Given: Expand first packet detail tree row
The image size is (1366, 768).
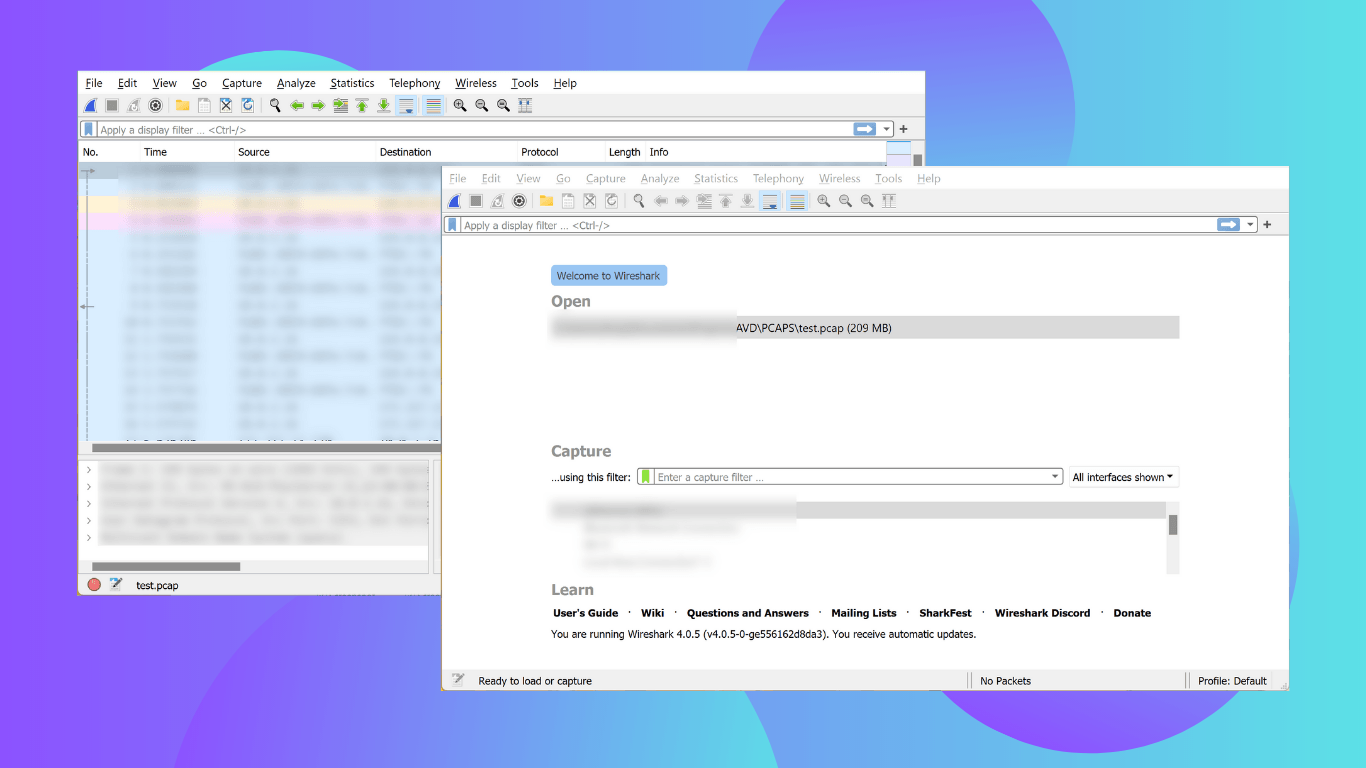Looking at the screenshot, I should coord(89,469).
